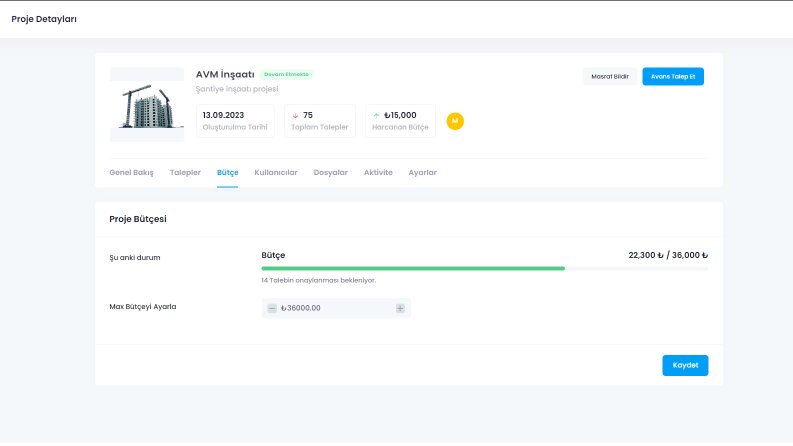Open the Kullanıcılar tab
This screenshot has height=446, width=793.
pyautogui.click(x=276, y=172)
